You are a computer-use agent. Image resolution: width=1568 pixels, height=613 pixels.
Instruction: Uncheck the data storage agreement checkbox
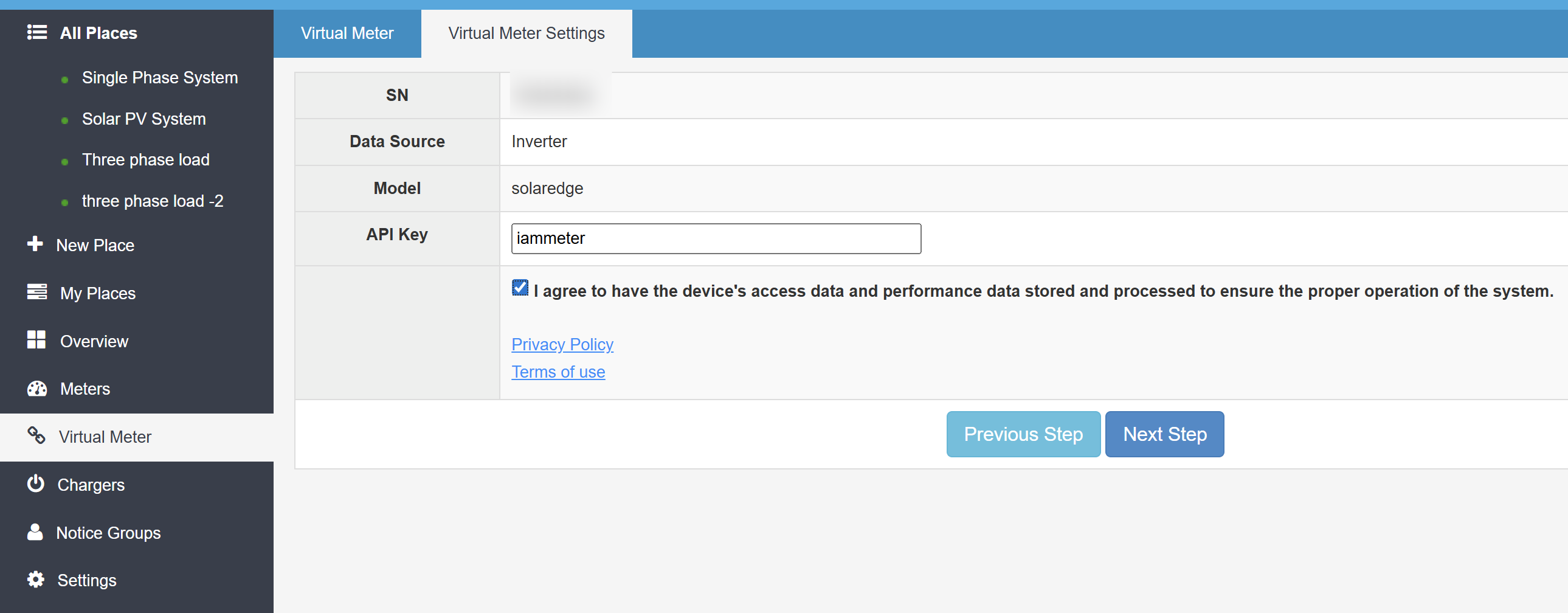pyautogui.click(x=520, y=287)
